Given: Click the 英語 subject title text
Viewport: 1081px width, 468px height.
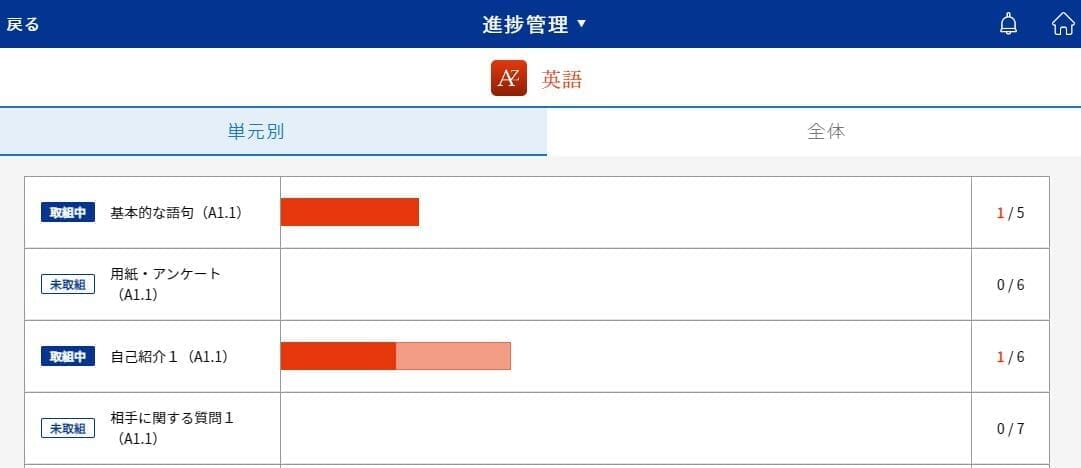Looking at the screenshot, I should [x=561, y=79].
